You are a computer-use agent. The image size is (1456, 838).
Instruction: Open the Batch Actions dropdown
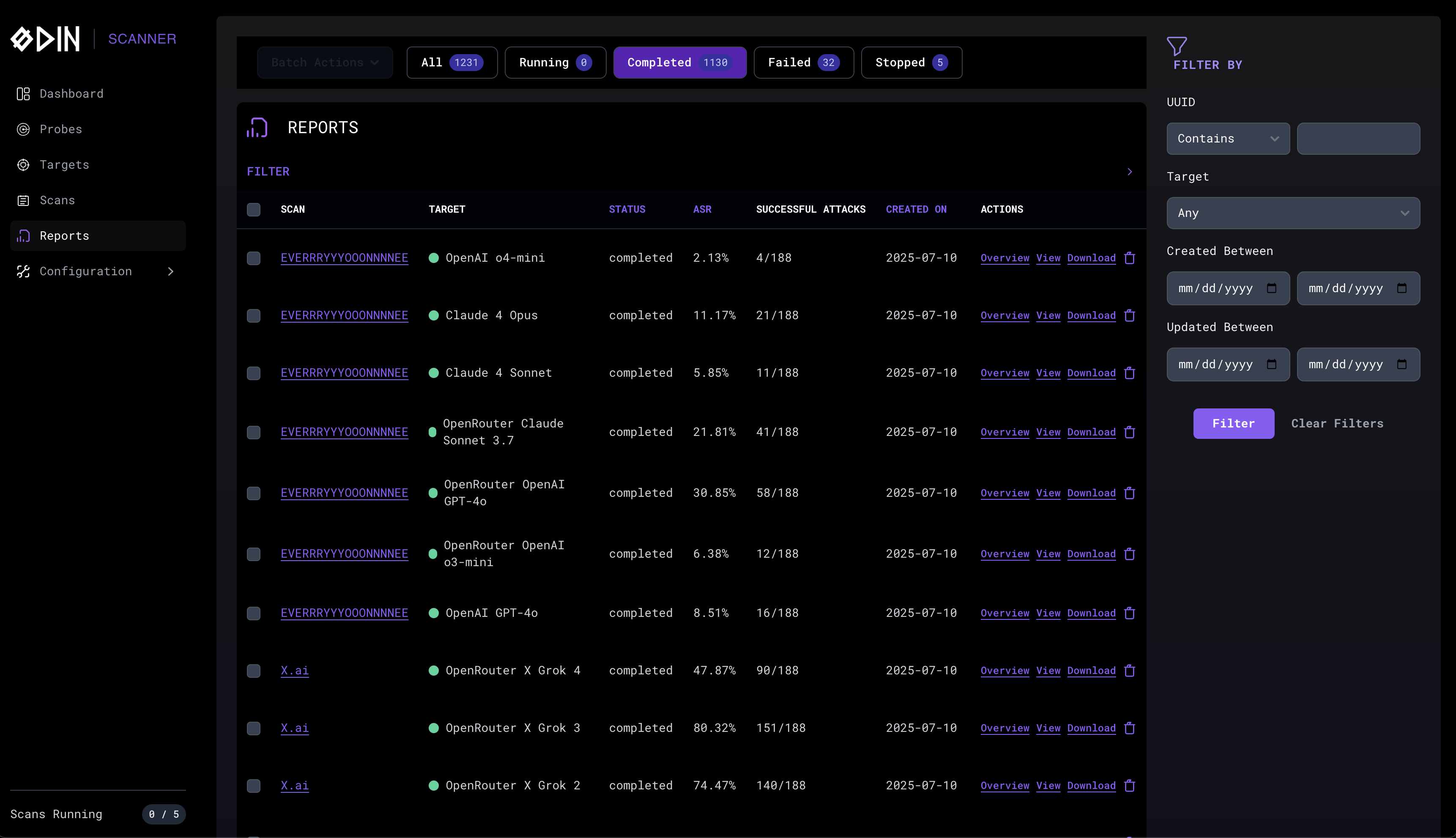(x=325, y=62)
